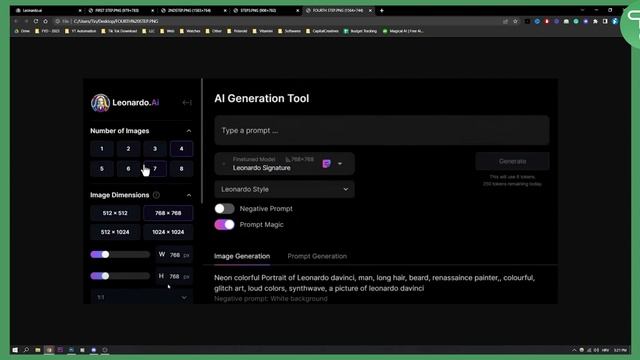Click the purple model icon near Leonardo Signature
The width and height of the screenshot is (640, 360).
click(x=326, y=164)
